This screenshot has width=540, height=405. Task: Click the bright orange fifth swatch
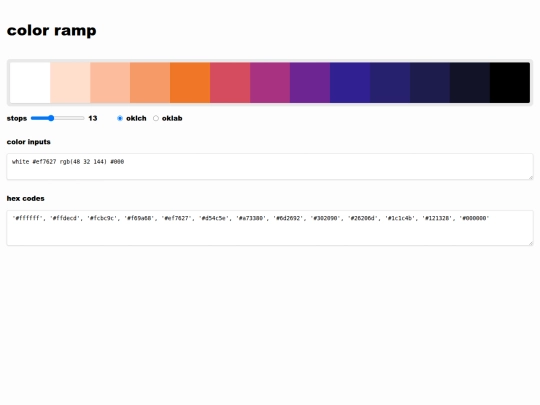[190, 83]
